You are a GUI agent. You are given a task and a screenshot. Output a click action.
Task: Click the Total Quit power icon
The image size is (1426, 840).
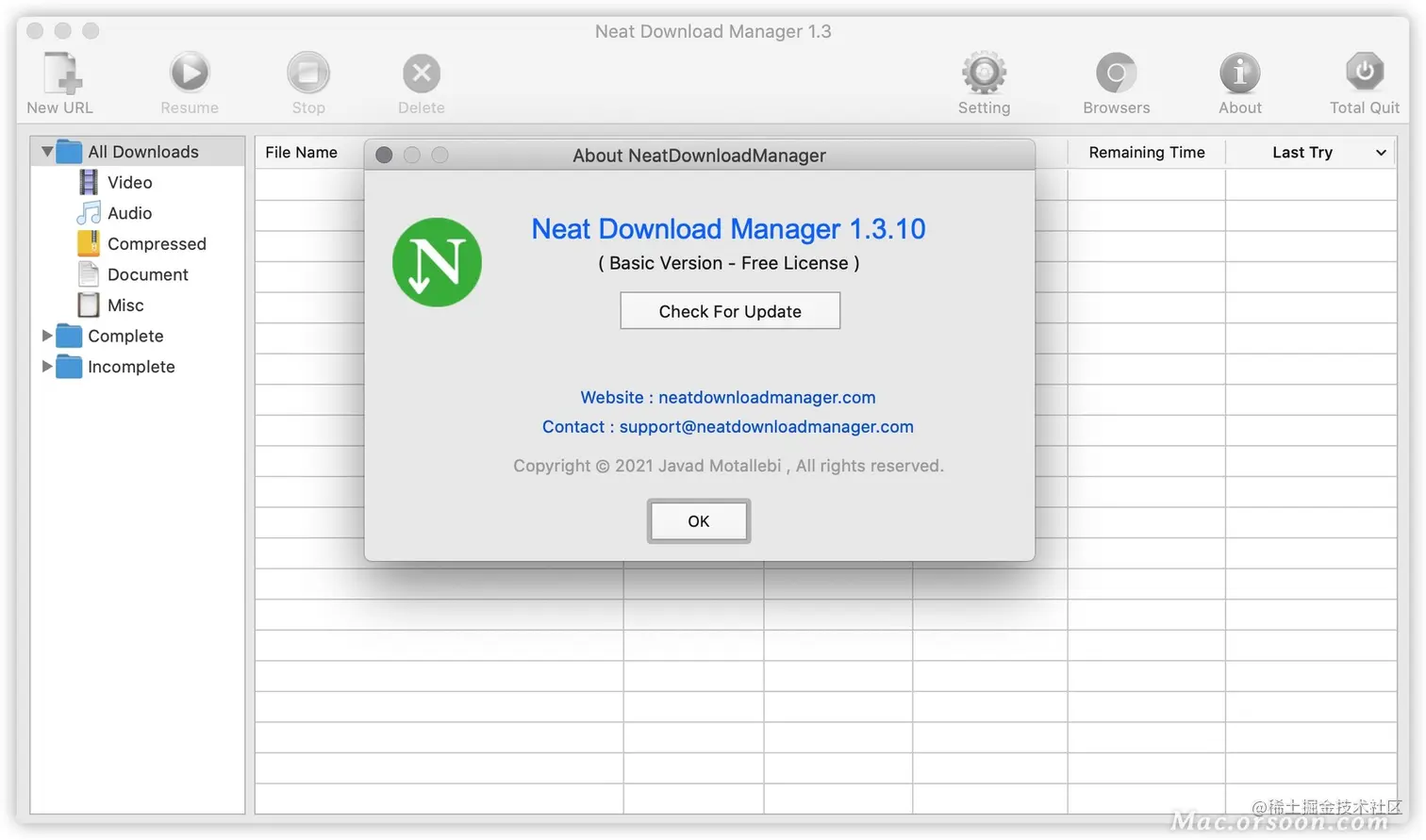1365,72
